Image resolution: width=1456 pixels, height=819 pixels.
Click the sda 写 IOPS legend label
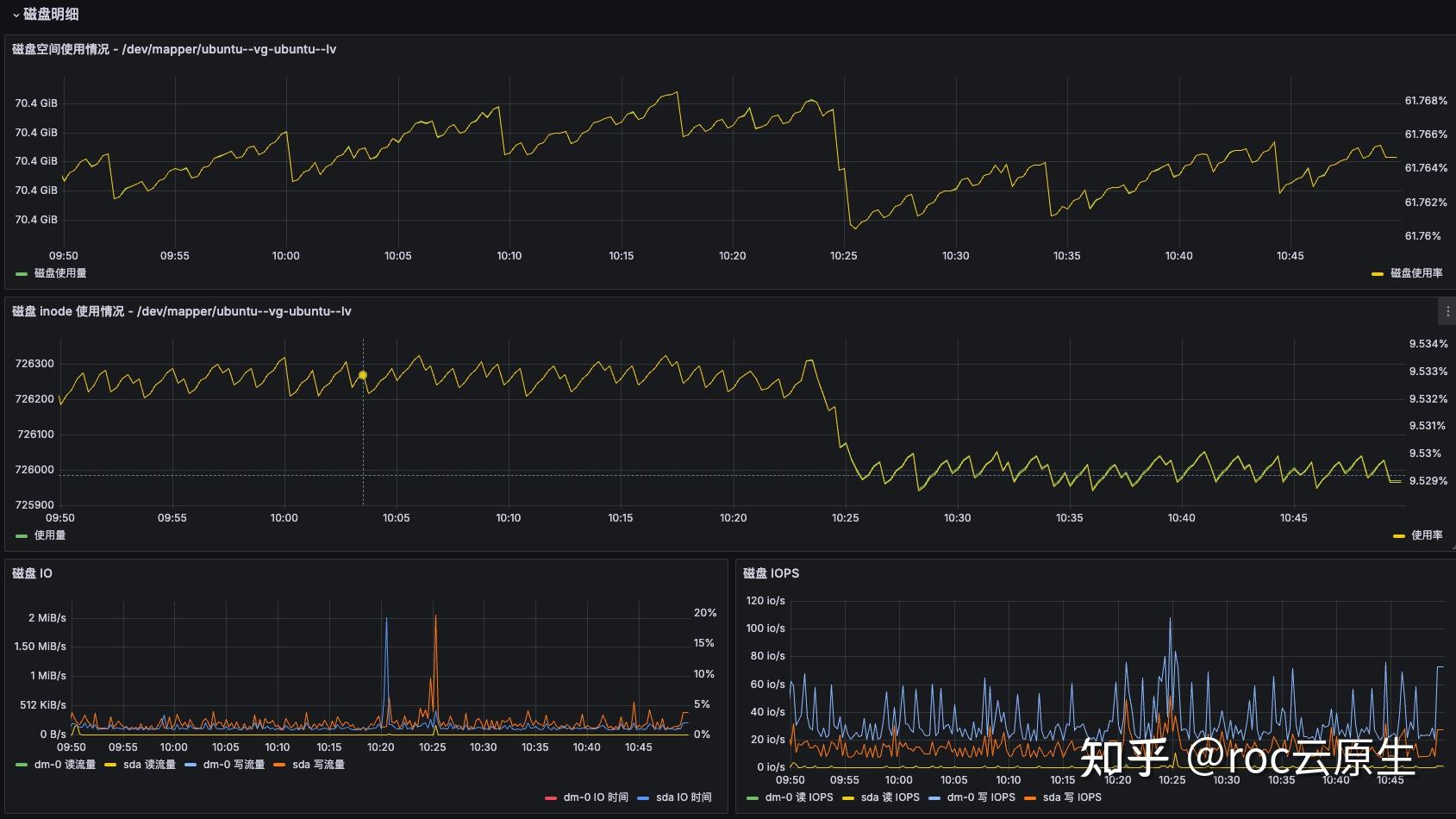(1072, 797)
